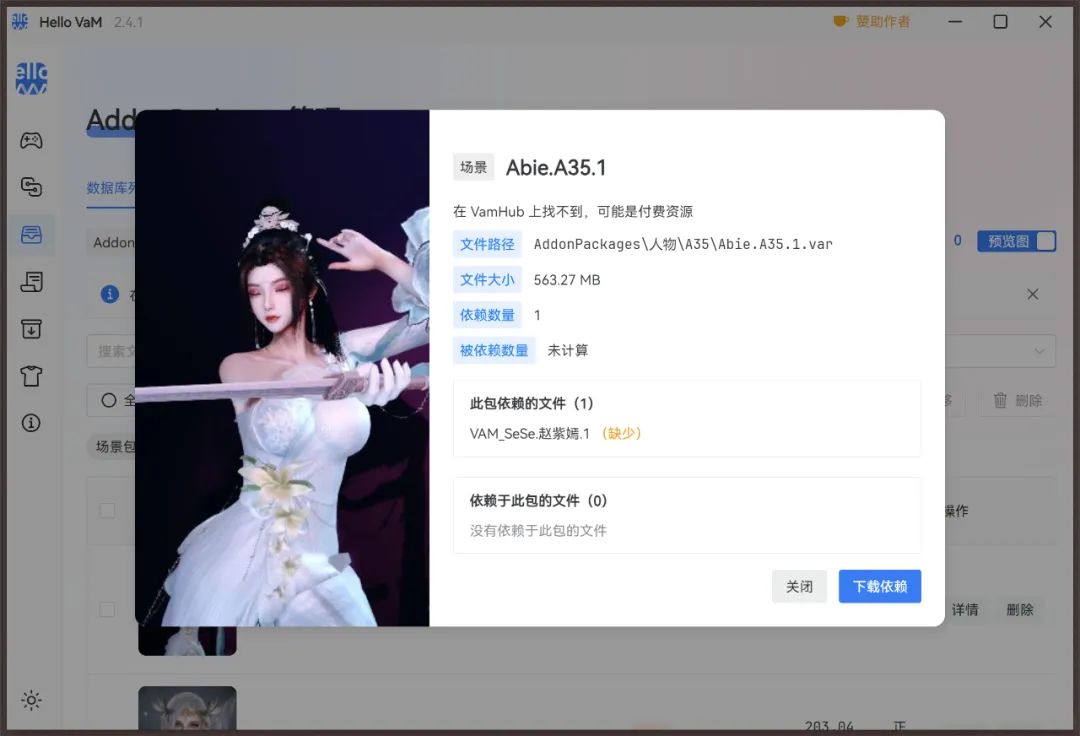The width and height of the screenshot is (1080, 736).
Task: Switch to the 数据库 tab
Action: click(x=110, y=188)
